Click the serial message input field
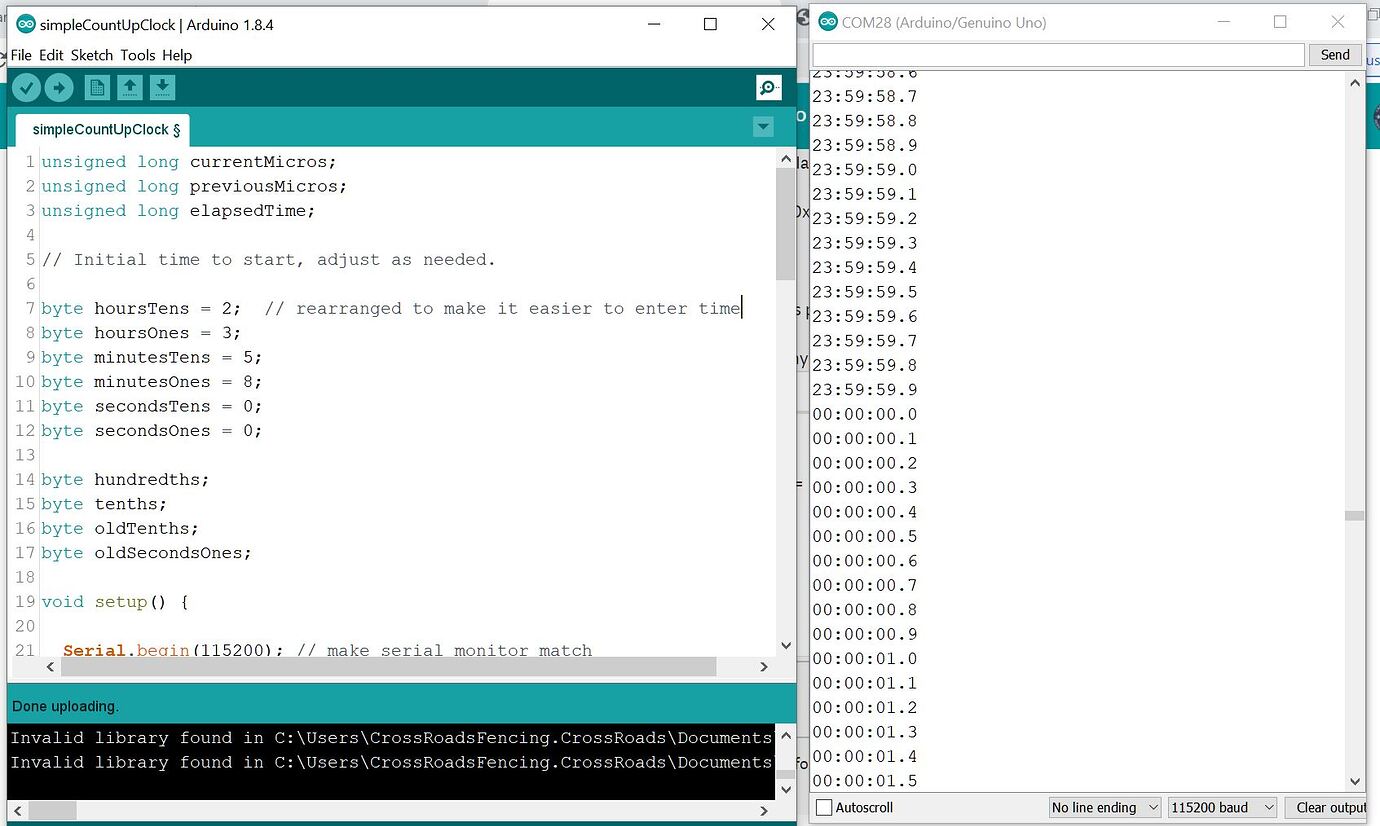Viewport: 1380px width, 826px height. [1055, 55]
